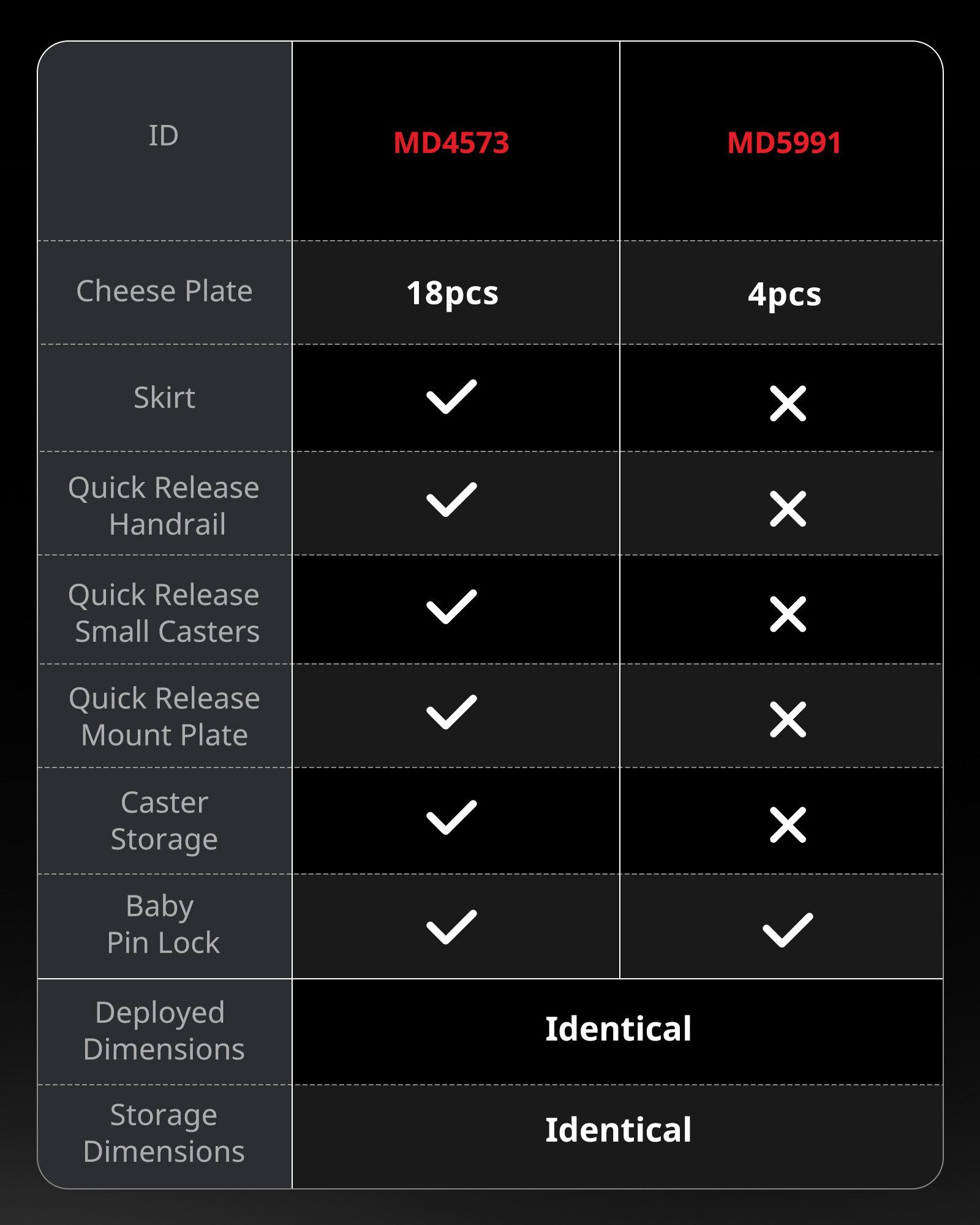
Task: Click the 18pcs Cheese Plate value
Action: pyautogui.click(x=453, y=293)
